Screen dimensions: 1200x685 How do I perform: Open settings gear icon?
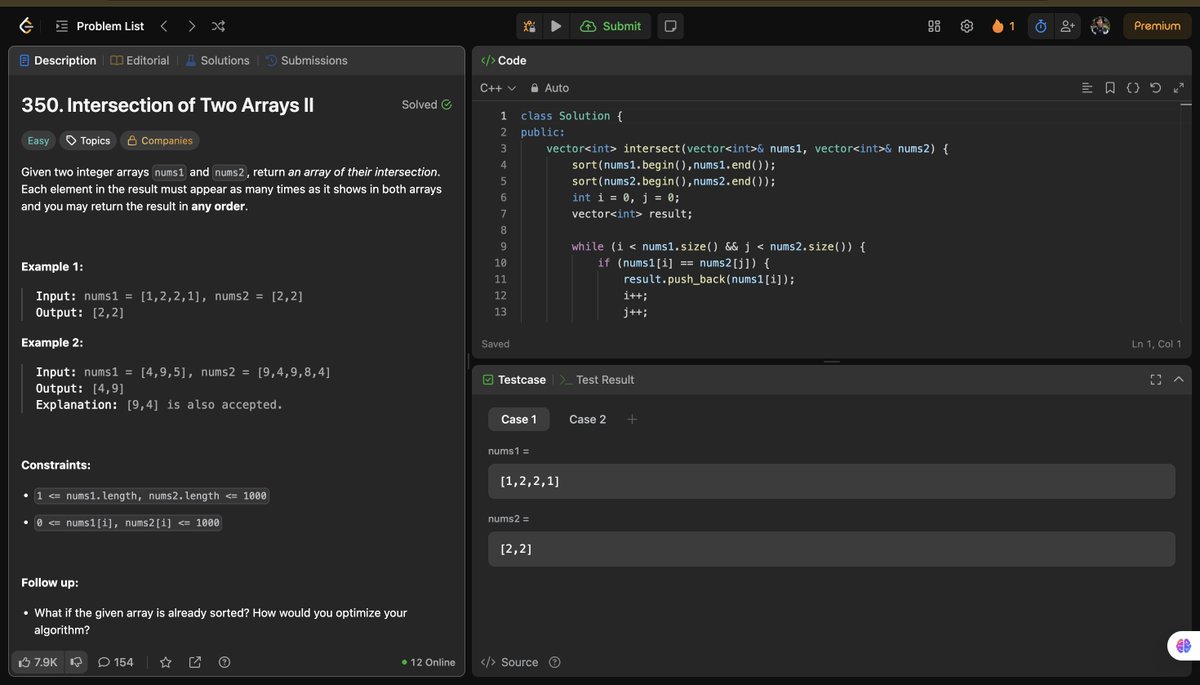tap(967, 26)
